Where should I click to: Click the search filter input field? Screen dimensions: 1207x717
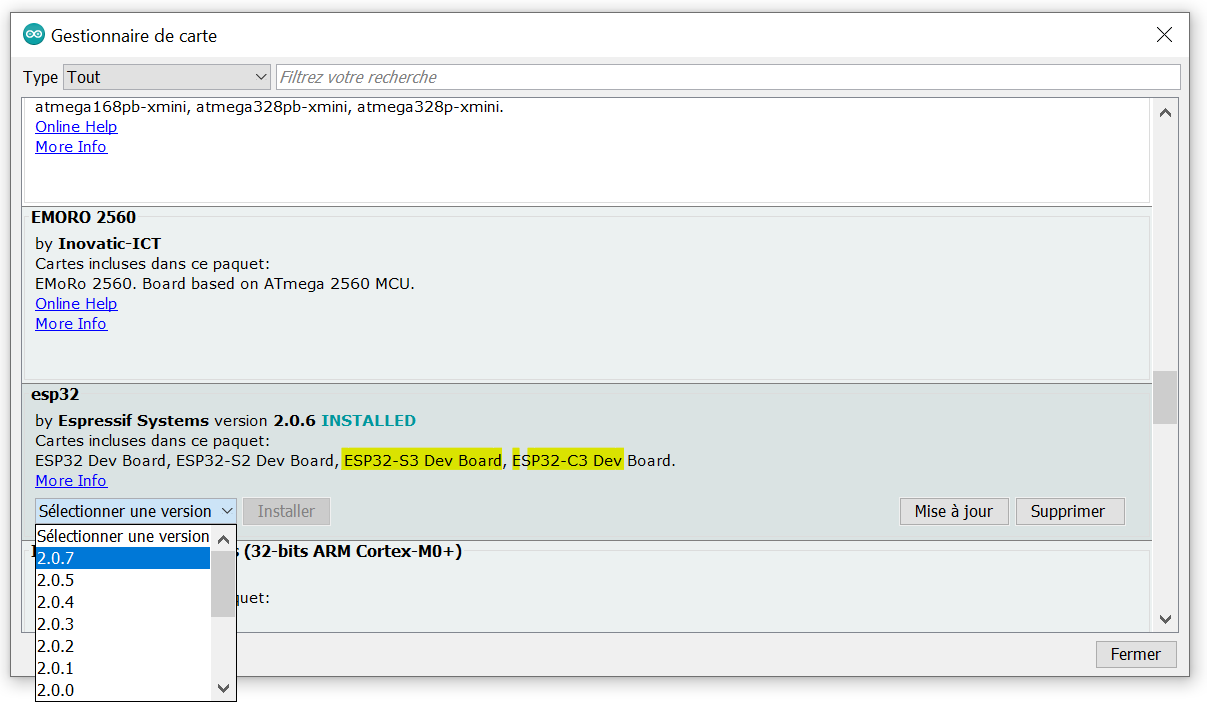click(x=728, y=77)
